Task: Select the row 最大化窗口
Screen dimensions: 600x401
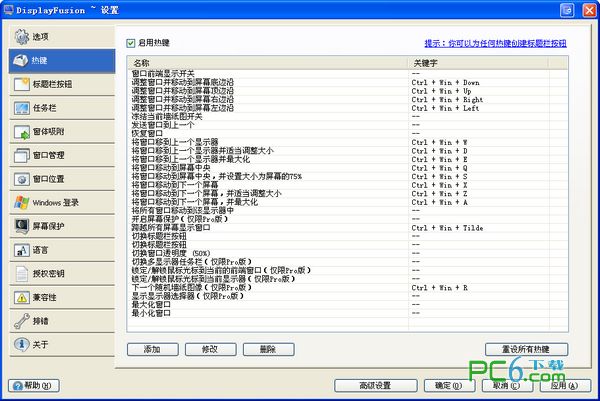Action: pos(347,305)
